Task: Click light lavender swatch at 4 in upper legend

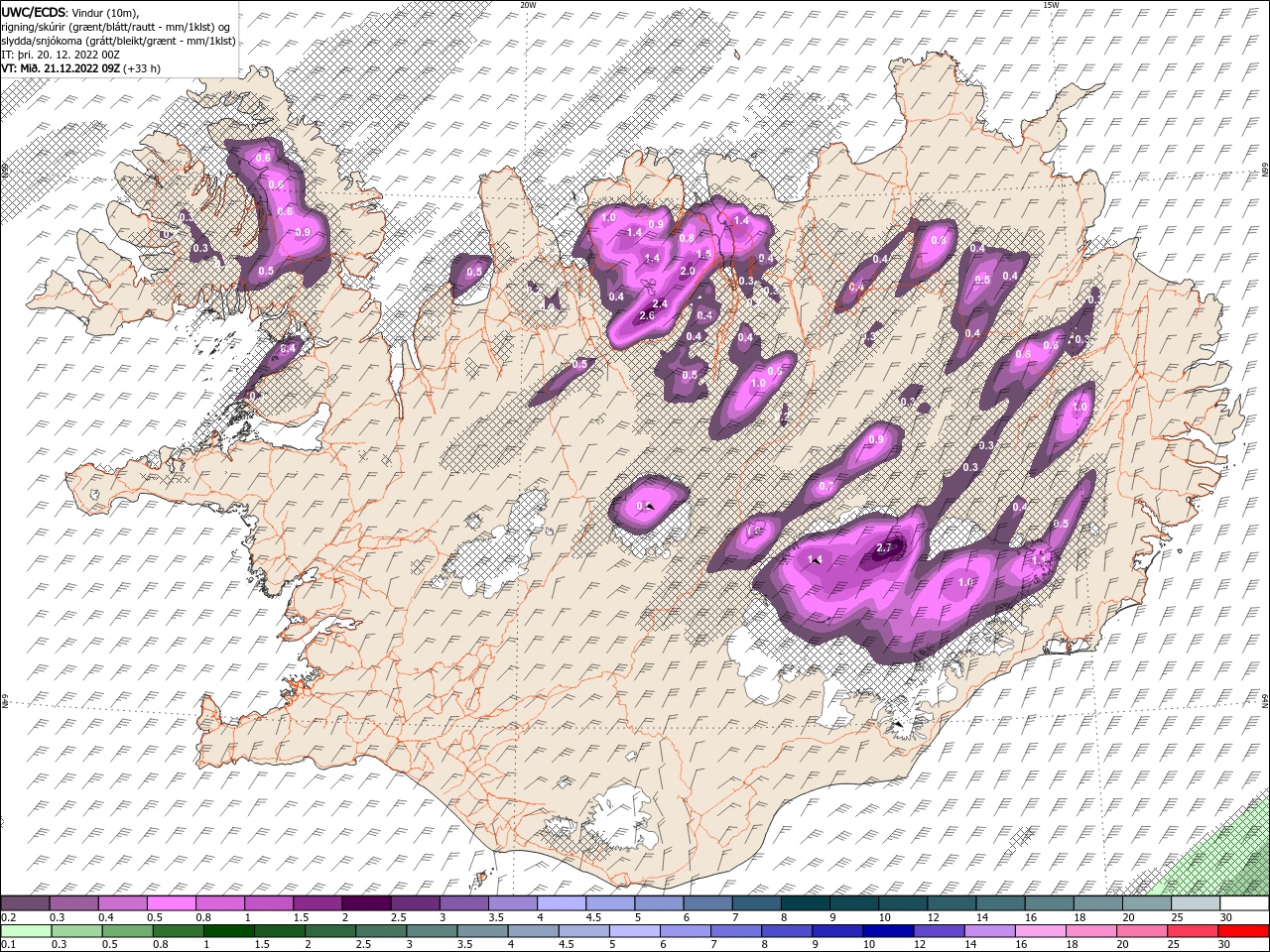Action: tap(561, 903)
